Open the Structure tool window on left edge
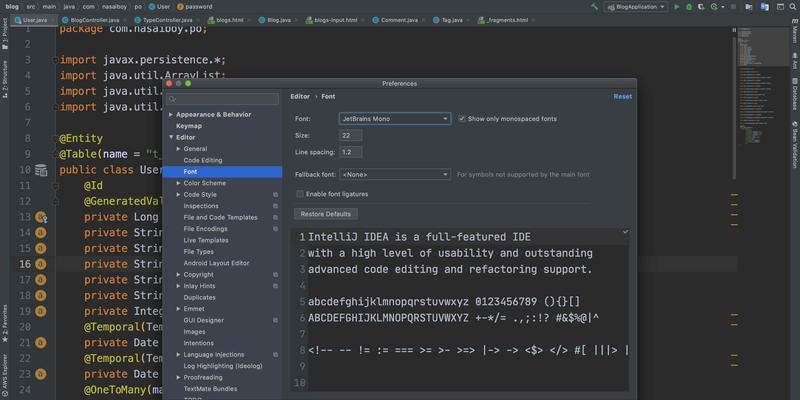 click(5, 79)
